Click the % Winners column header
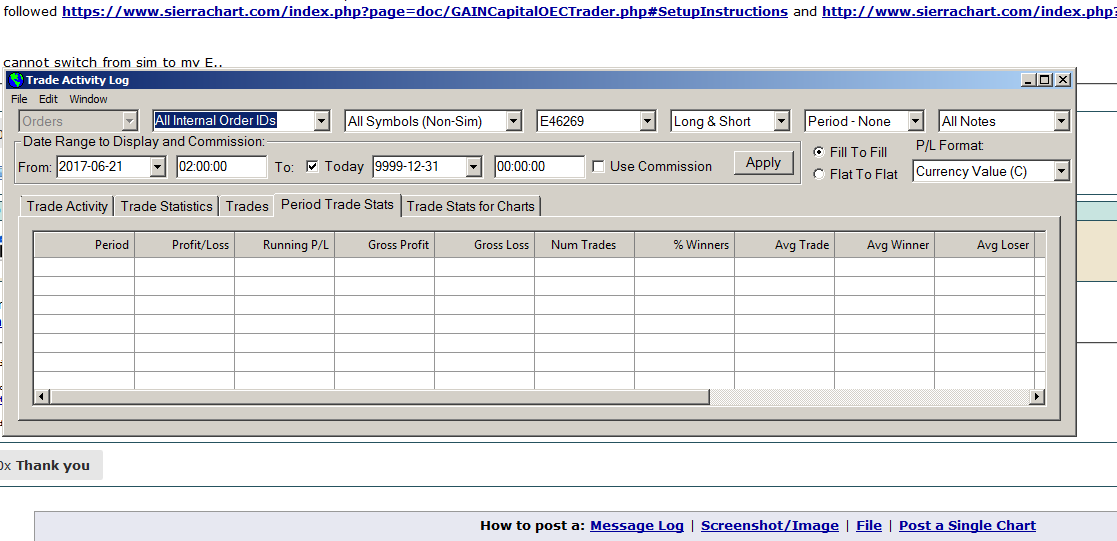 pyautogui.click(x=685, y=244)
